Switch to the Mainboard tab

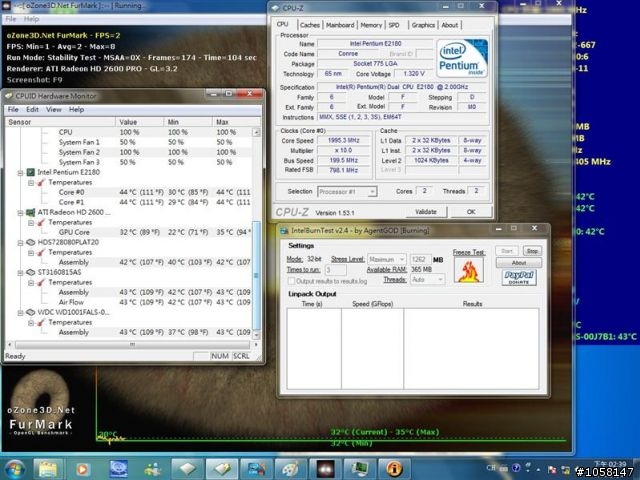[x=340, y=25]
